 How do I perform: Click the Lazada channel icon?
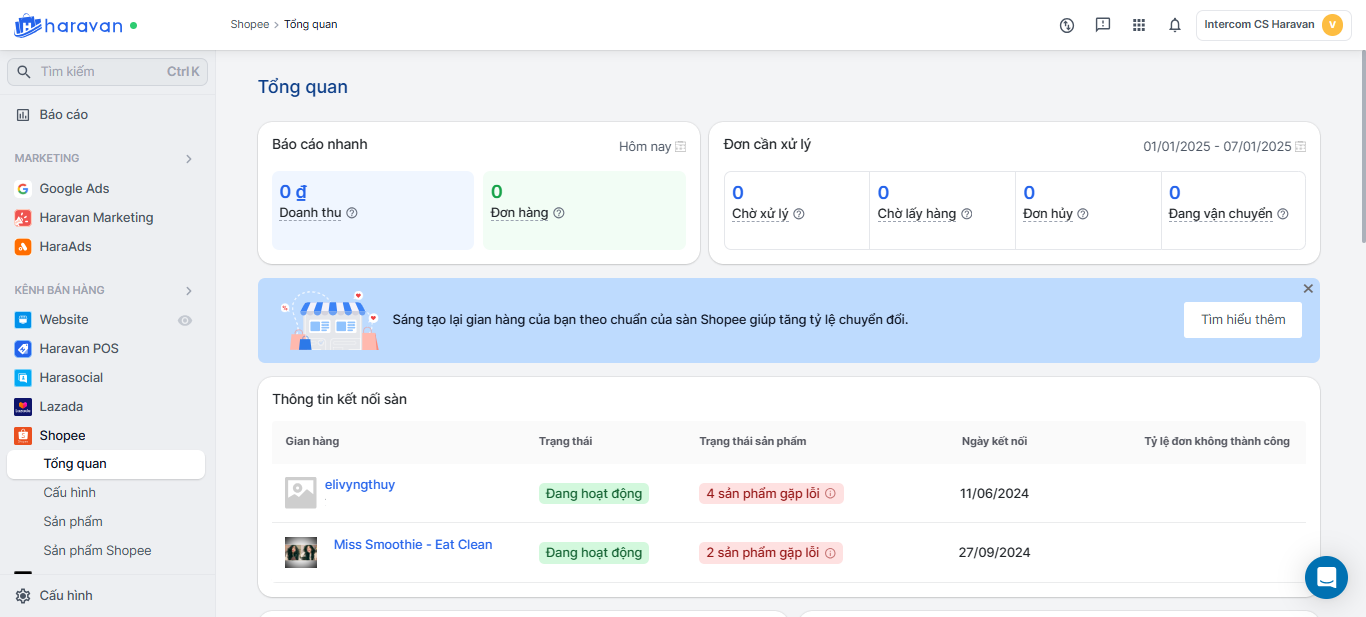pyautogui.click(x=23, y=407)
